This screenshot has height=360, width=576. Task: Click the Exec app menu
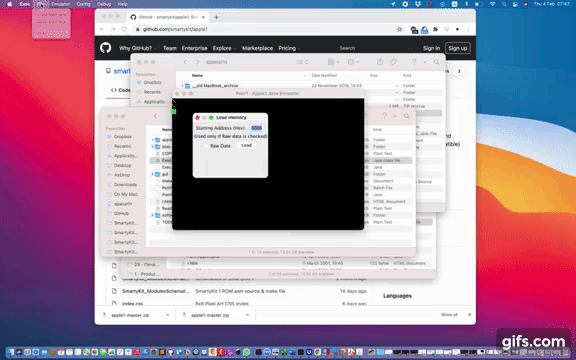tap(25, 4)
